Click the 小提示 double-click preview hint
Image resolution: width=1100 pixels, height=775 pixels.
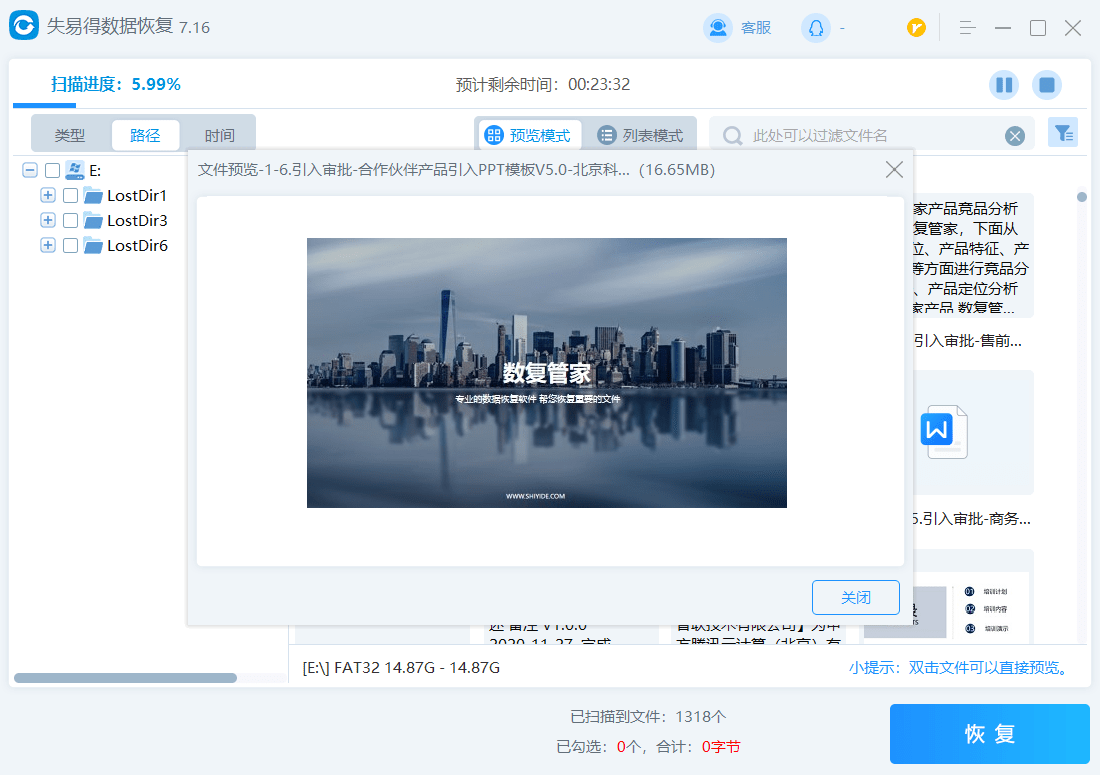click(960, 667)
